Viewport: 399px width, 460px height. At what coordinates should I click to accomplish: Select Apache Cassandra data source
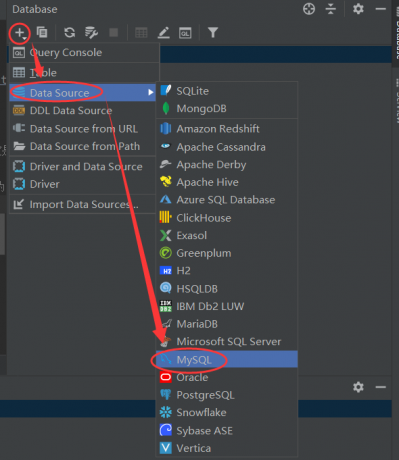[x=227, y=147]
